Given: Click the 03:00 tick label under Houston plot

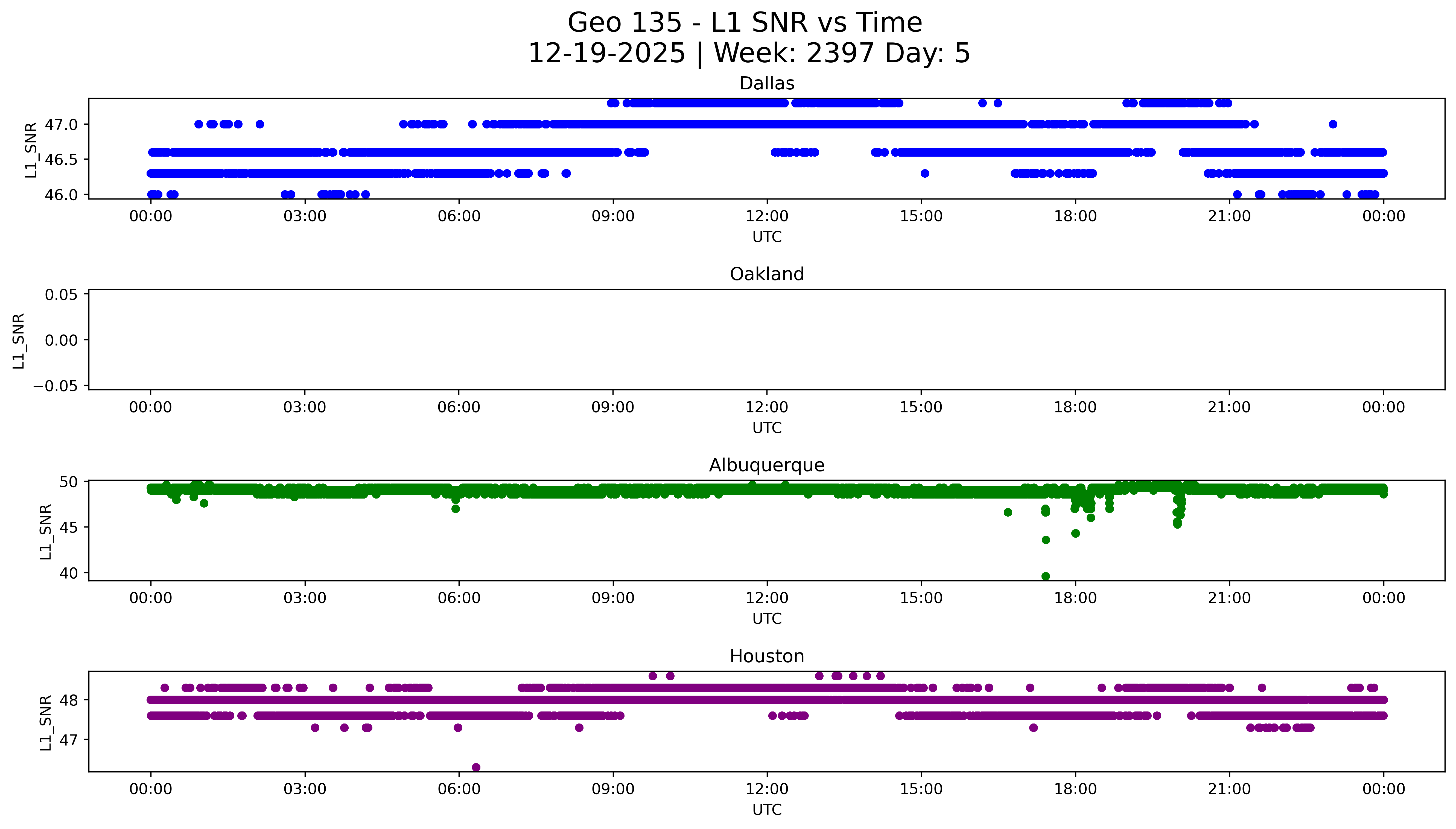Looking at the screenshot, I should coord(305,789).
